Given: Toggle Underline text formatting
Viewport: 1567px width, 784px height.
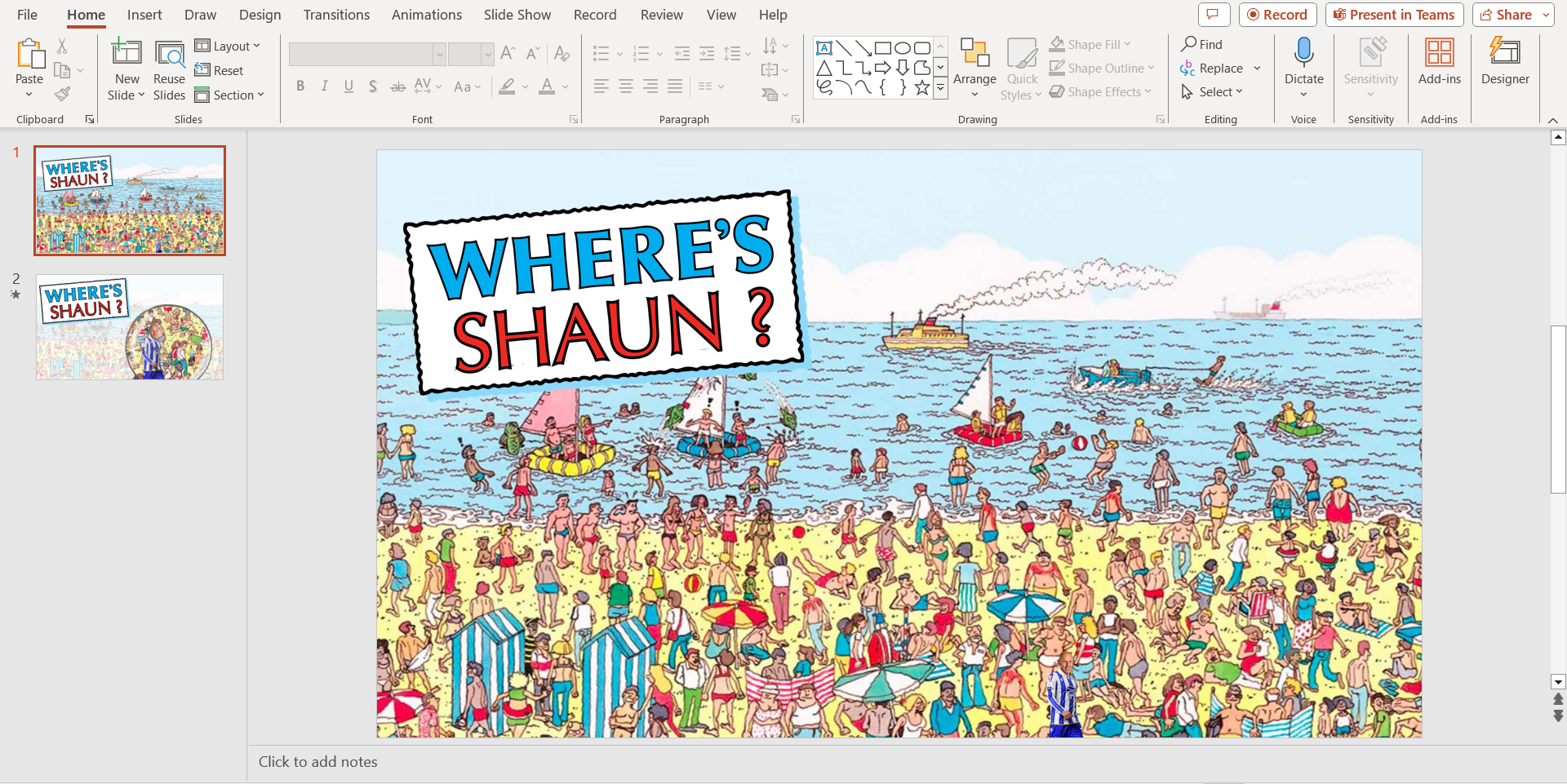Looking at the screenshot, I should [348, 86].
